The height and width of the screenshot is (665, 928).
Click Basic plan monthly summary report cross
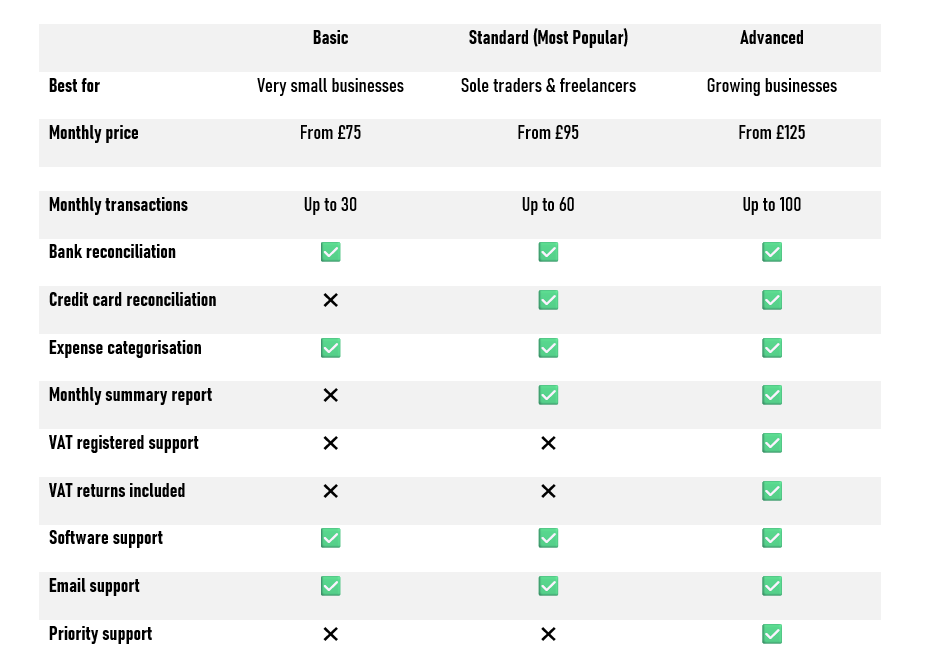(x=330, y=395)
